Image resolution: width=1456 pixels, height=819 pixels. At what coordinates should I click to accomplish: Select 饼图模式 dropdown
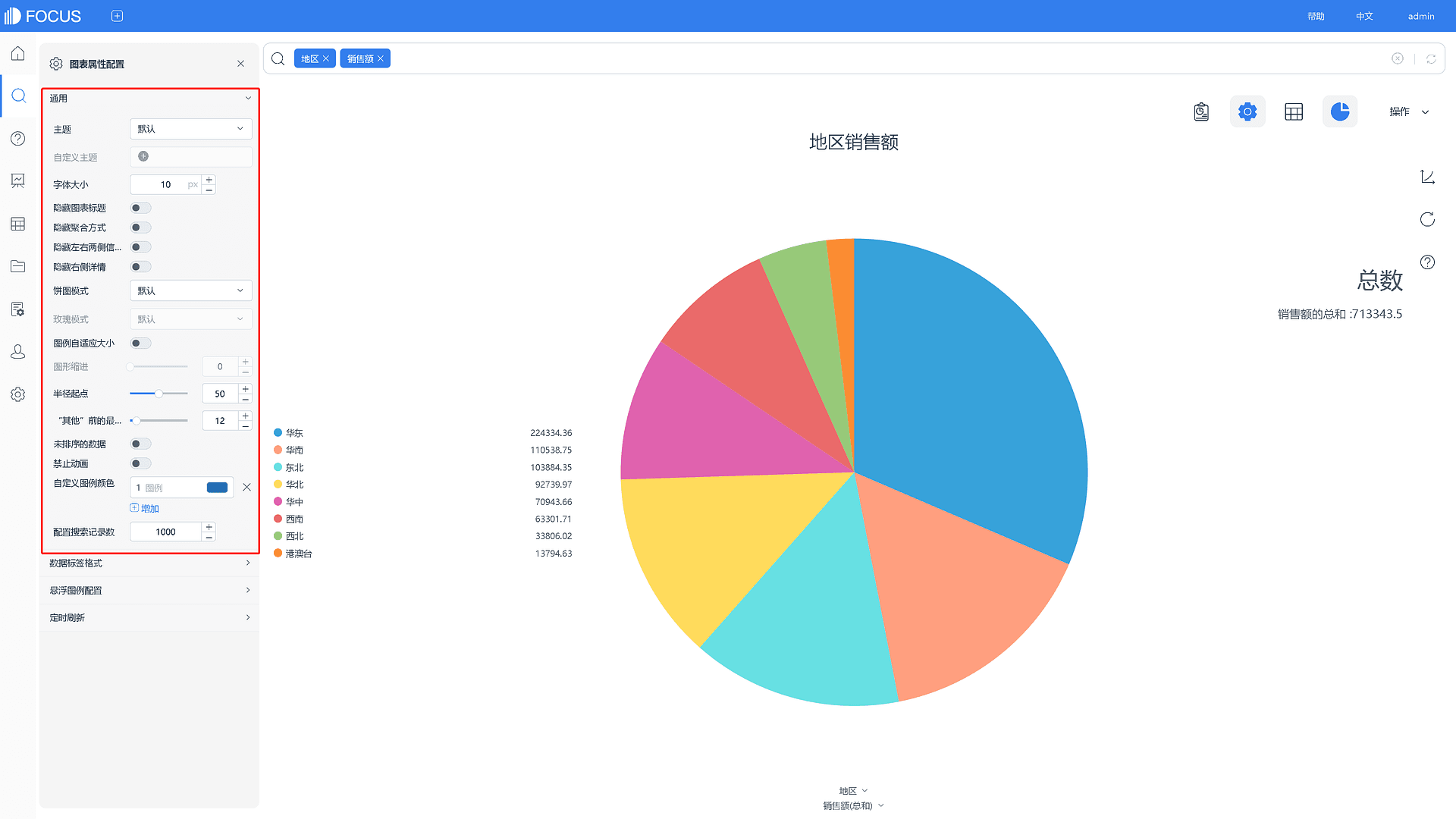[190, 290]
